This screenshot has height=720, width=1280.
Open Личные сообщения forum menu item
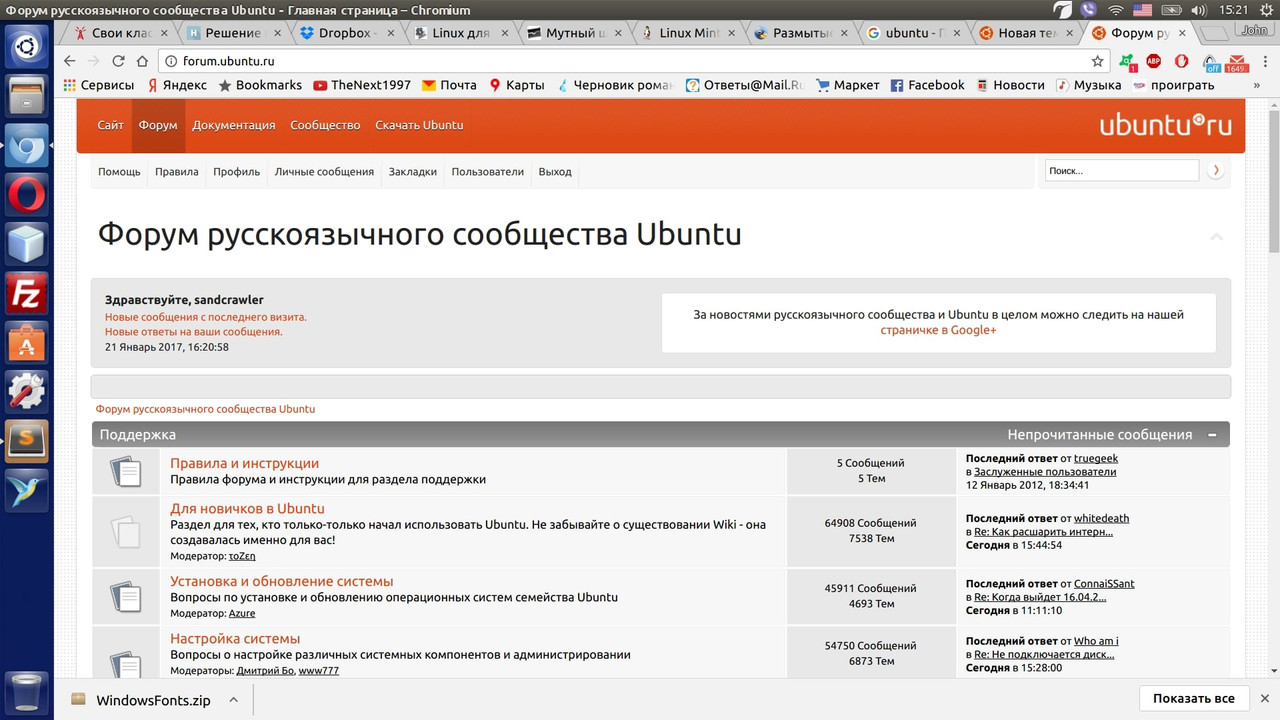click(x=324, y=172)
